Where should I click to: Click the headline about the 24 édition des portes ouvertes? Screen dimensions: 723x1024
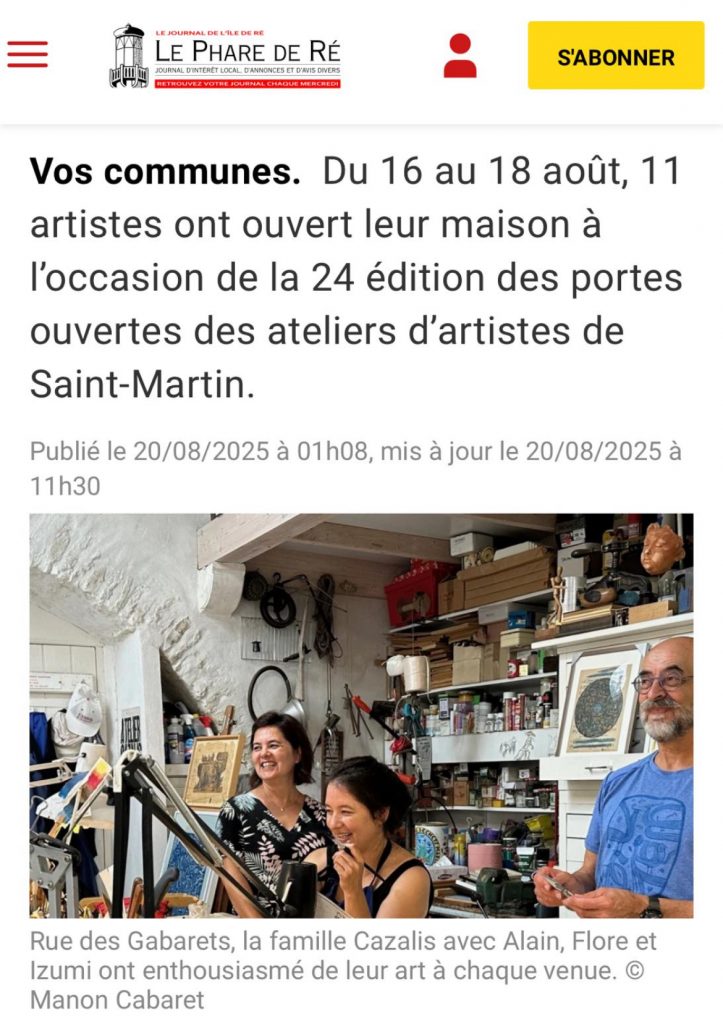tap(357, 278)
